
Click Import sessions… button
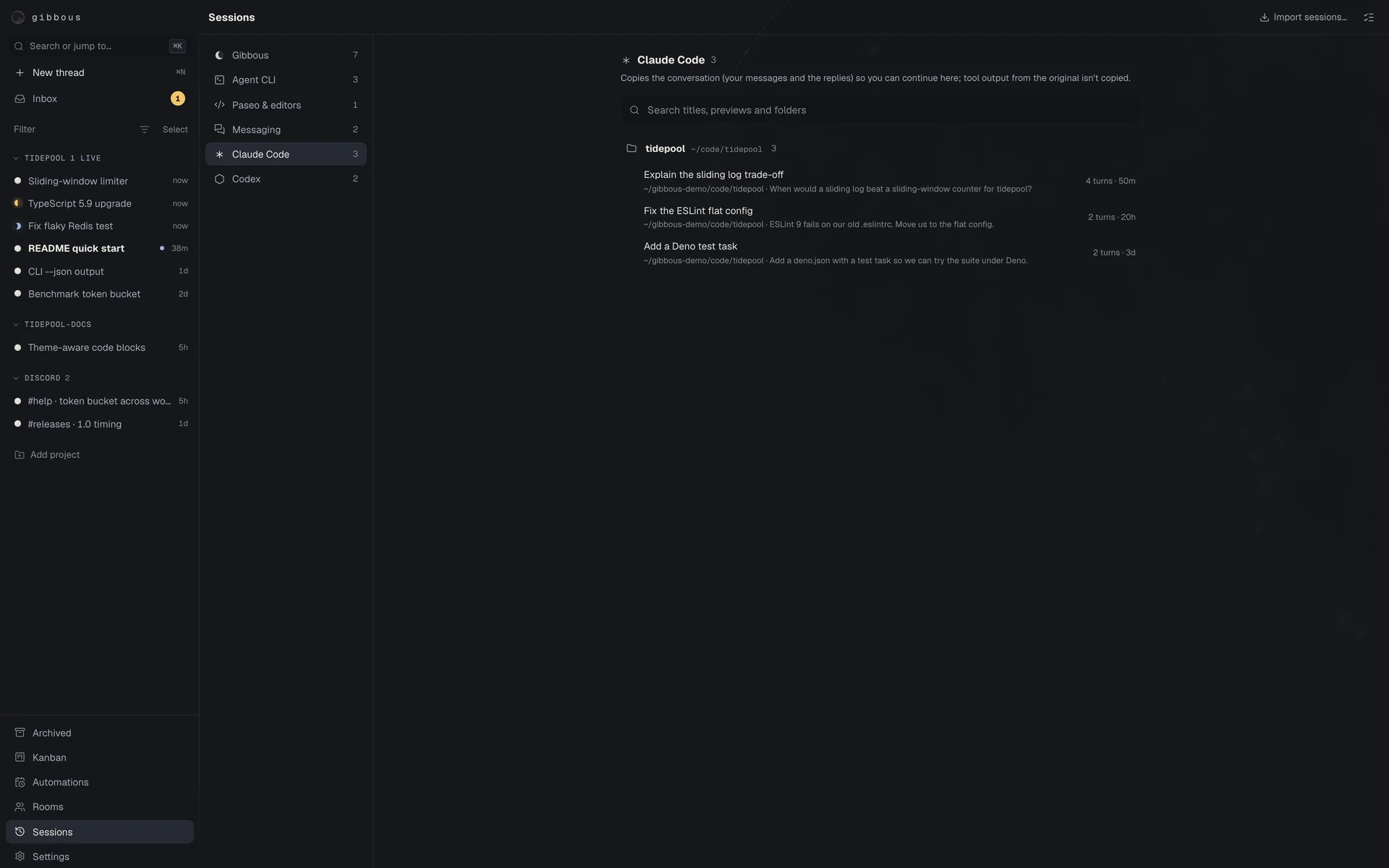[x=1303, y=17]
